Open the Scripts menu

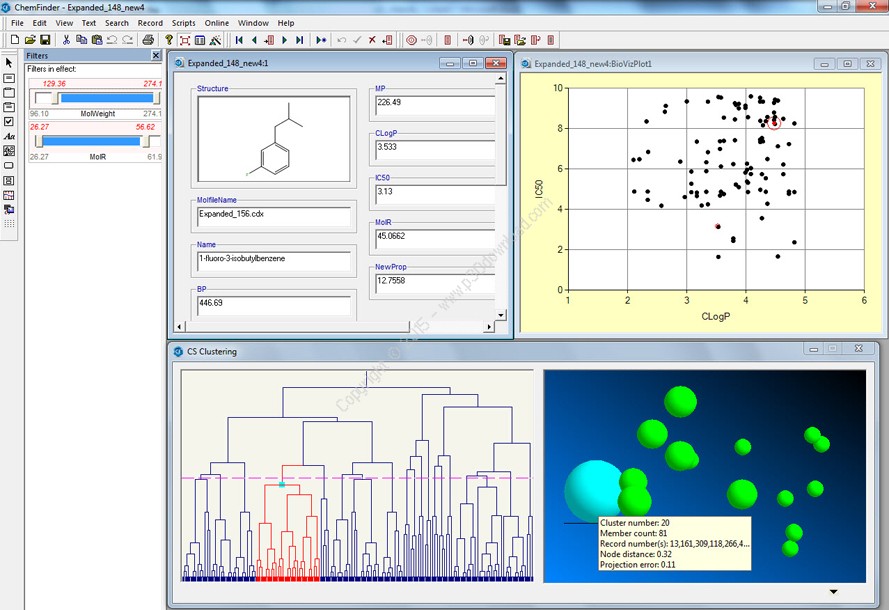point(183,22)
